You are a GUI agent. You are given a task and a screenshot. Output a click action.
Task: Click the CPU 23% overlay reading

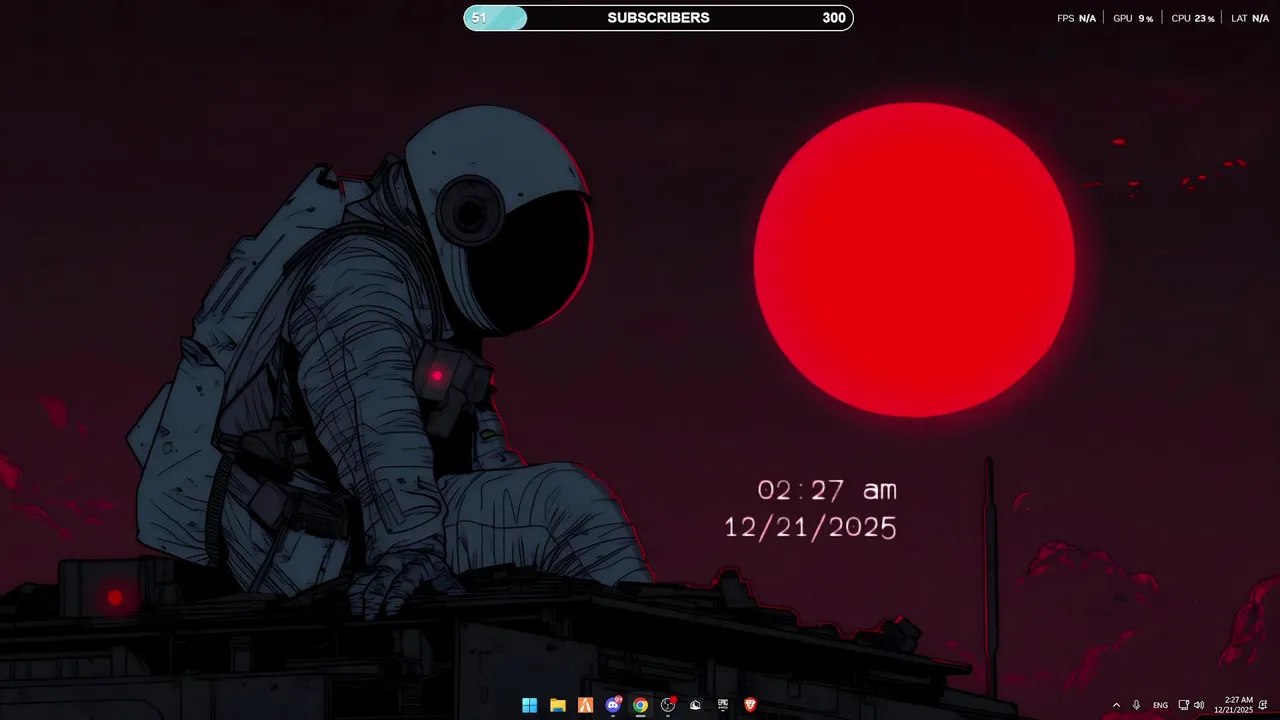tap(1193, 19)
